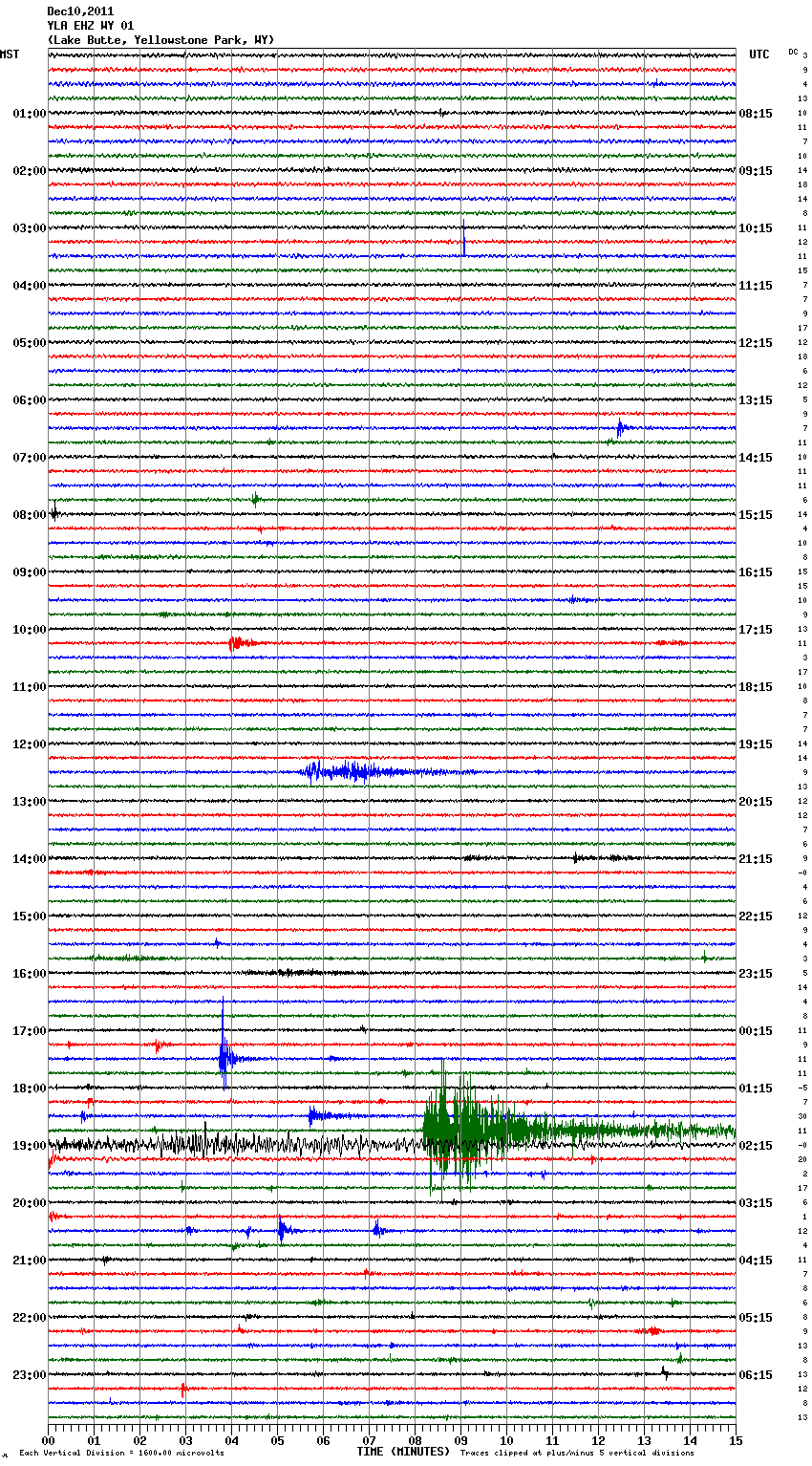The image size is (812, 1466).
Task: Select the 20:00 MST time label
Action: 30,1203
